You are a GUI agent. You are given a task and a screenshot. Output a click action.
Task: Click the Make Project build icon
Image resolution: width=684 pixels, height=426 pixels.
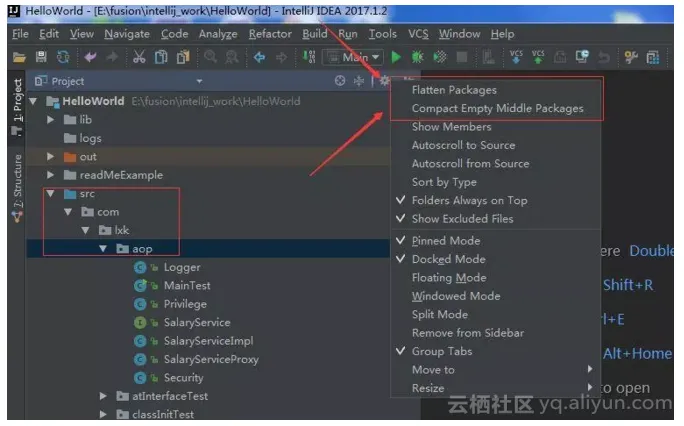pyautogui.click(x=309, y=57)
